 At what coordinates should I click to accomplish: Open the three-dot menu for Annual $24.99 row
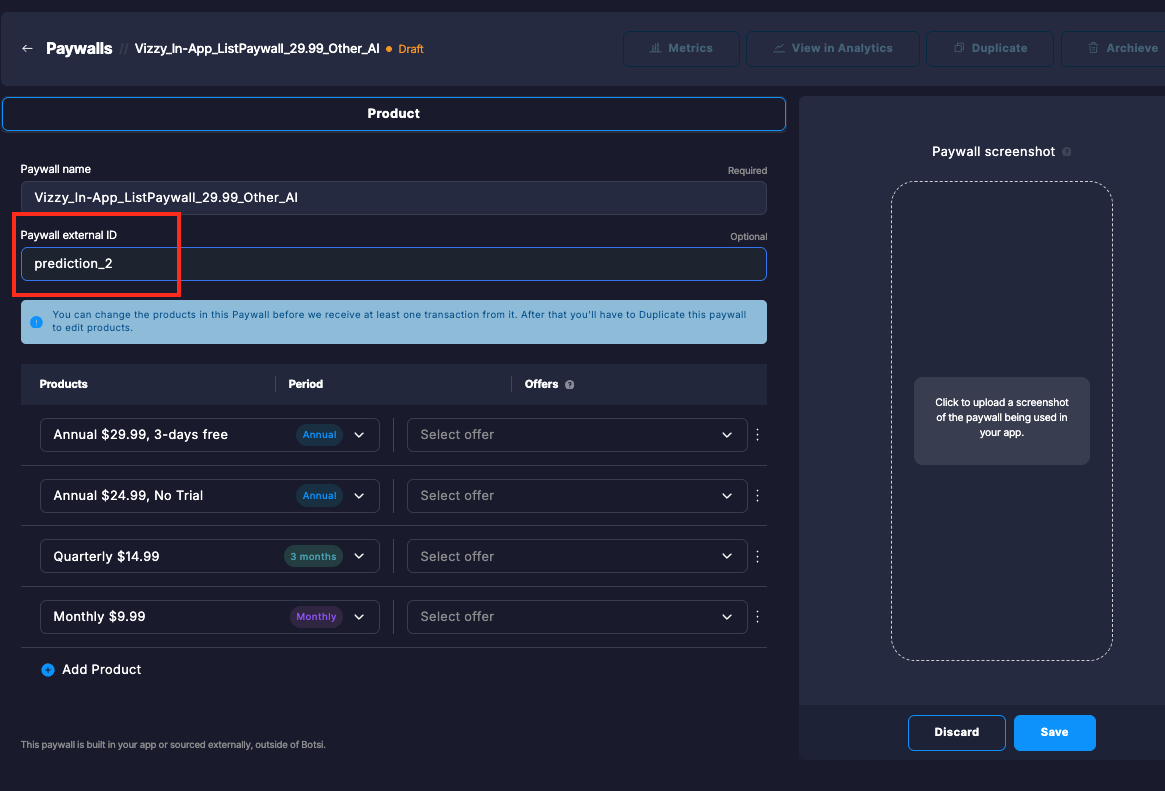point(757,495)
